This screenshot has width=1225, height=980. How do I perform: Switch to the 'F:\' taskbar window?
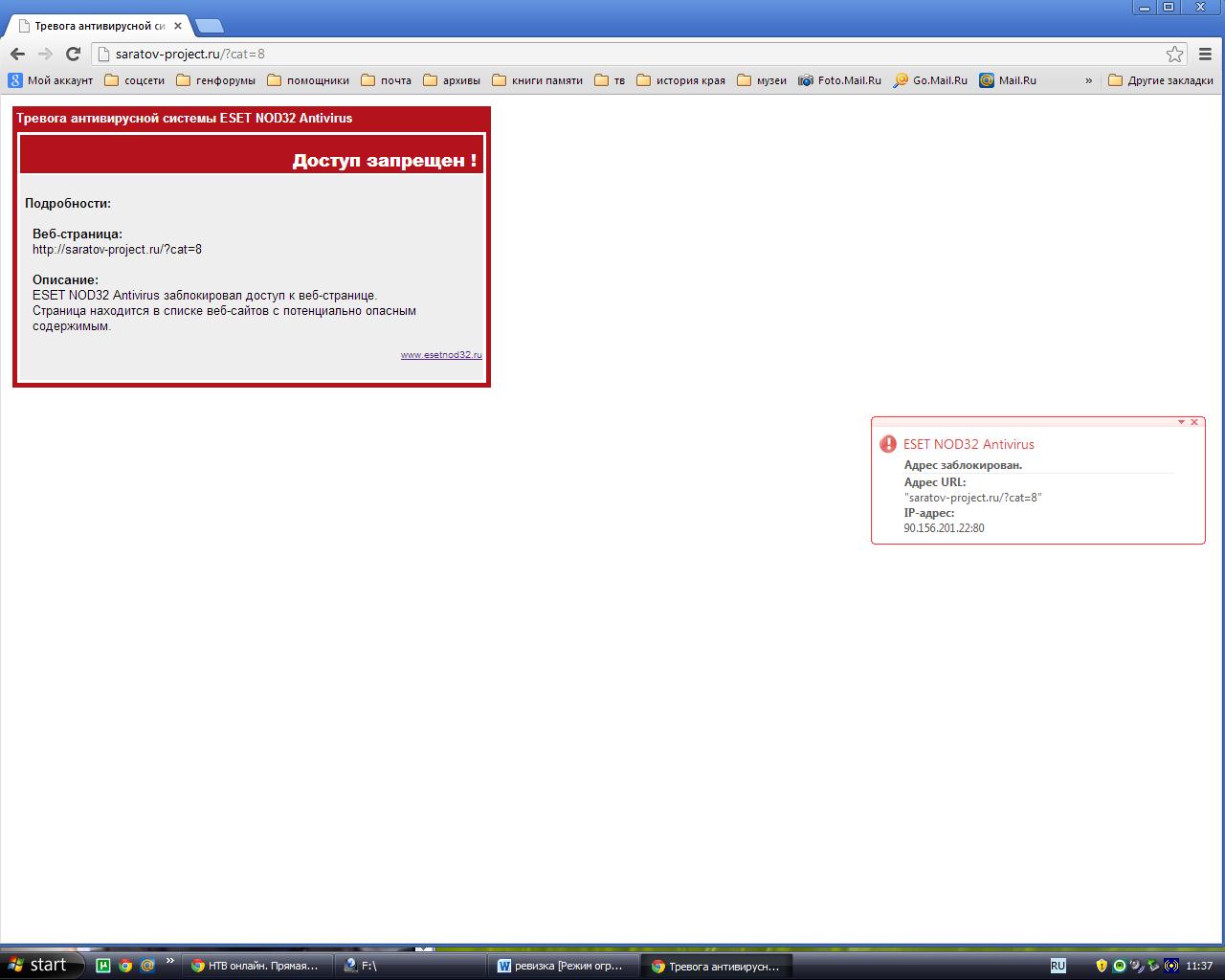click(x=412, y=966)
